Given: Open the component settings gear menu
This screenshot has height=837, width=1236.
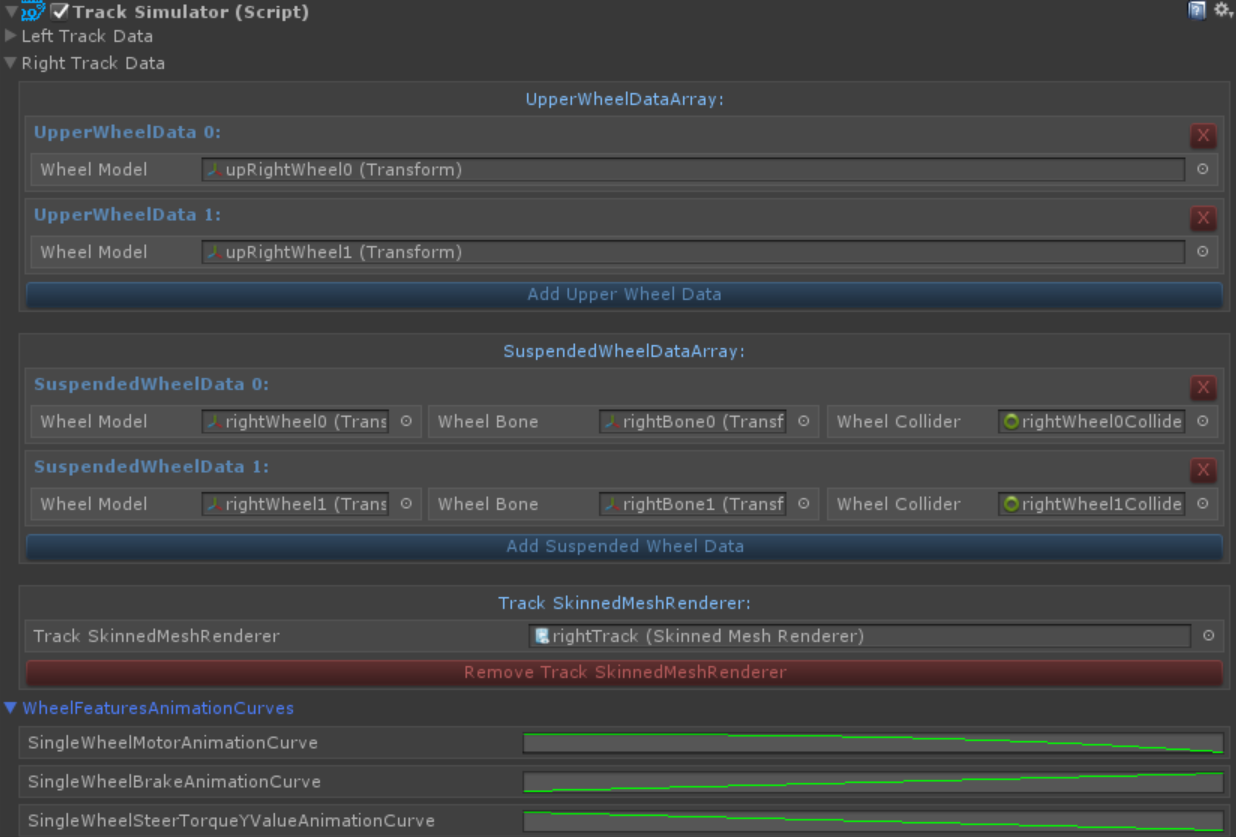Looking at the screenshot, I should (x=1222, y=11).
